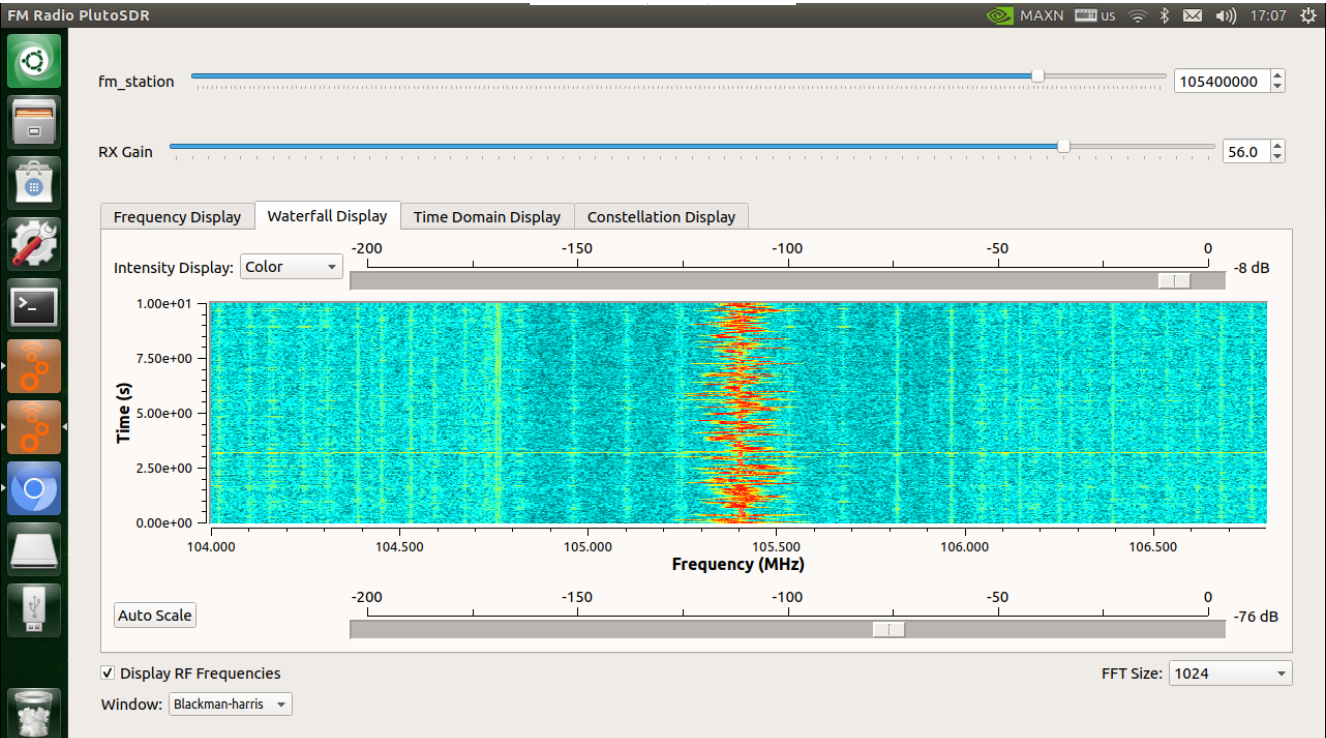Click the FM Radio PlutoSDR window title
The height and width of the screenshot is (738, 1326).
pos(81,15)
